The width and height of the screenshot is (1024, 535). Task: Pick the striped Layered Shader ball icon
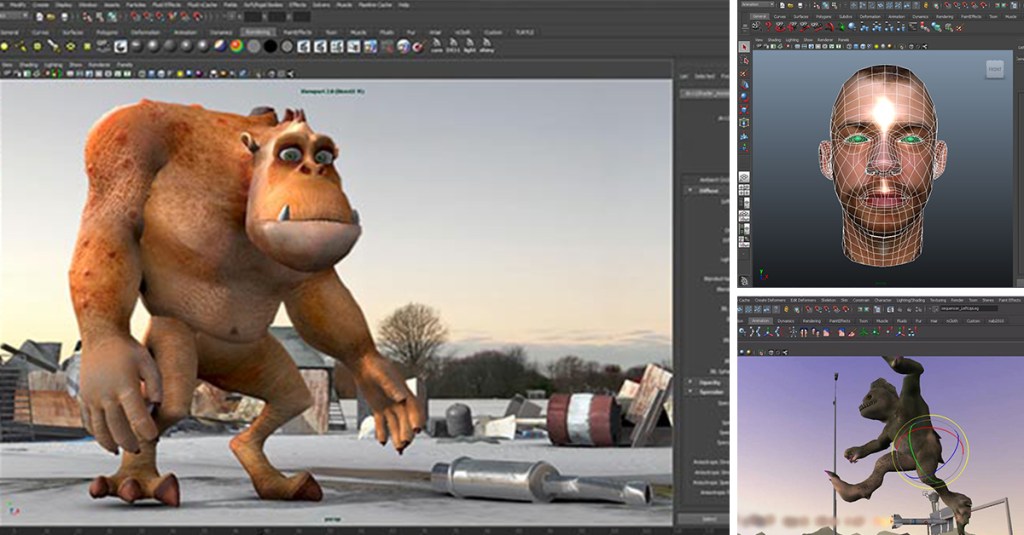[220, 46]
